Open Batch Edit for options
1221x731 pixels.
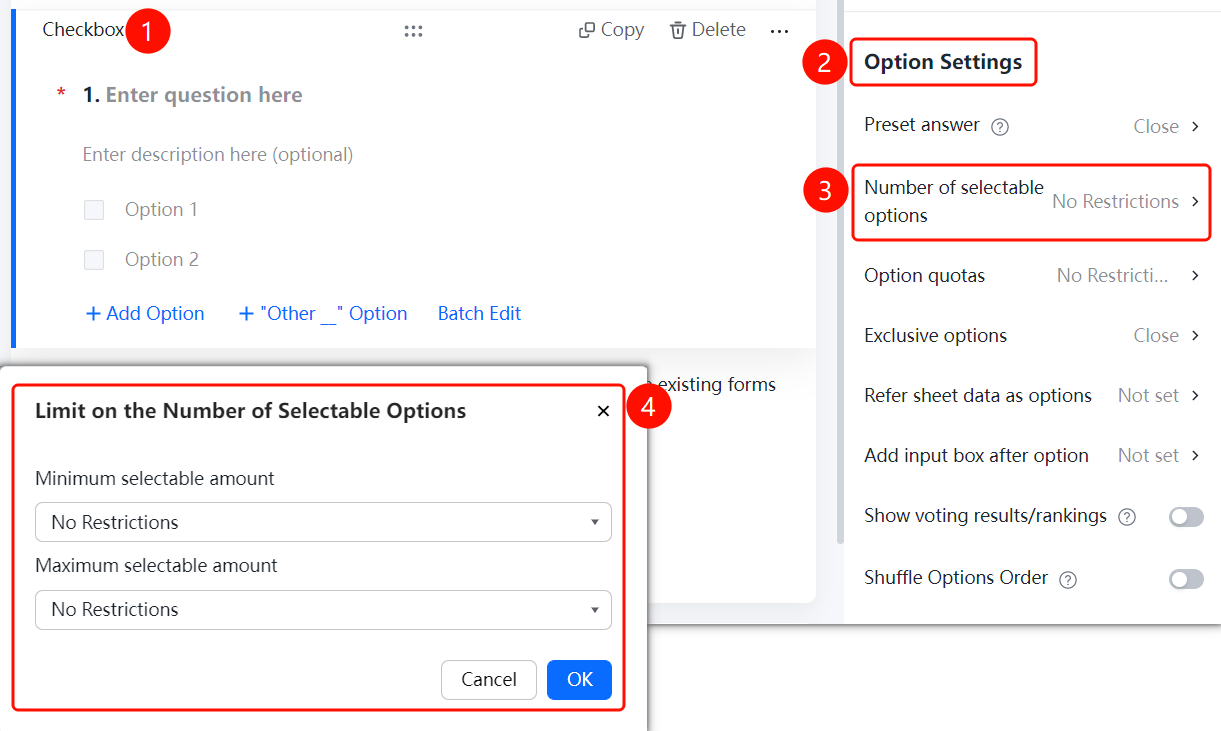tap(480, 314)
